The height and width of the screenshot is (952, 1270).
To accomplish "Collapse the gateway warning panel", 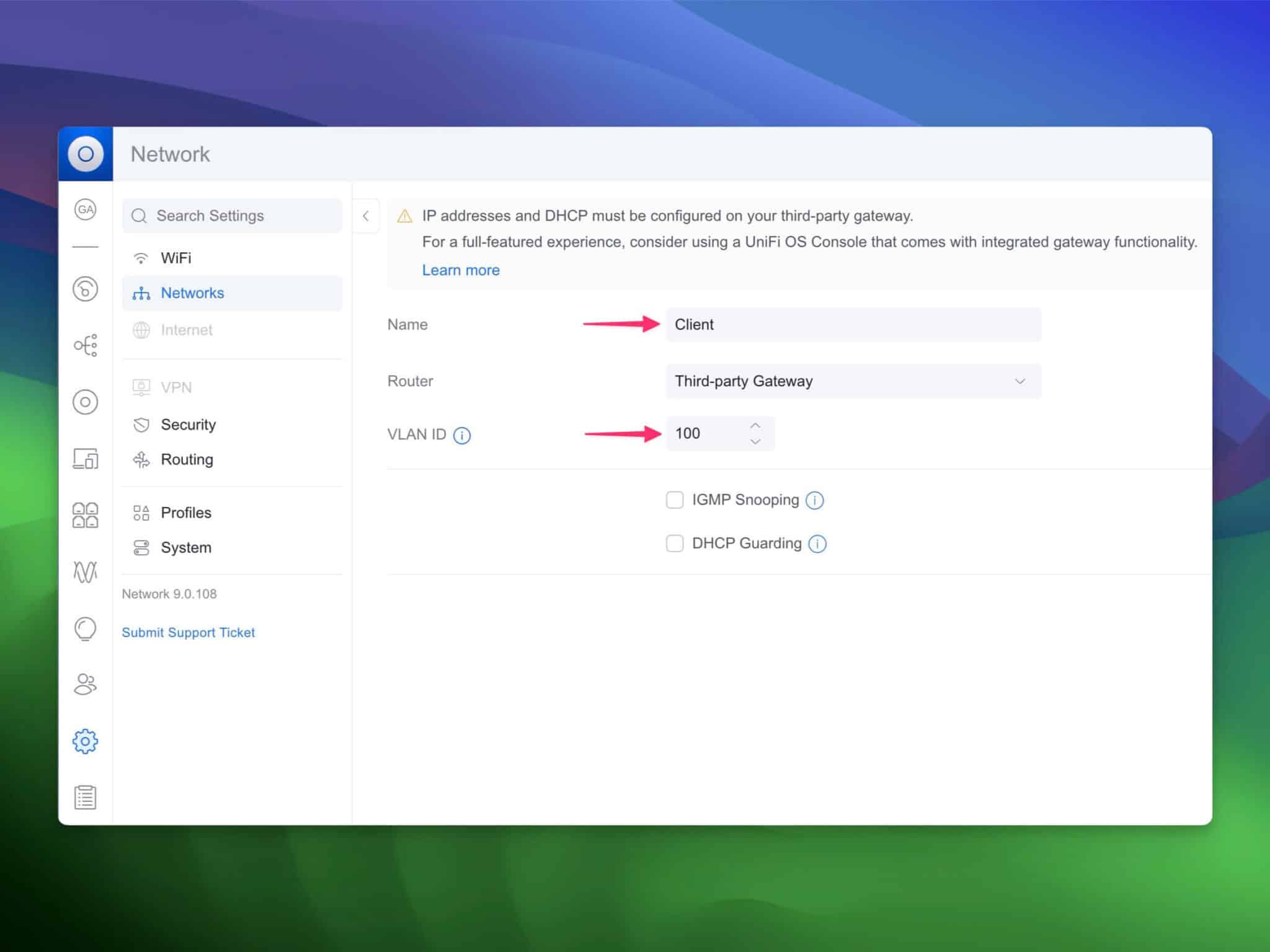I will (366, 216).
